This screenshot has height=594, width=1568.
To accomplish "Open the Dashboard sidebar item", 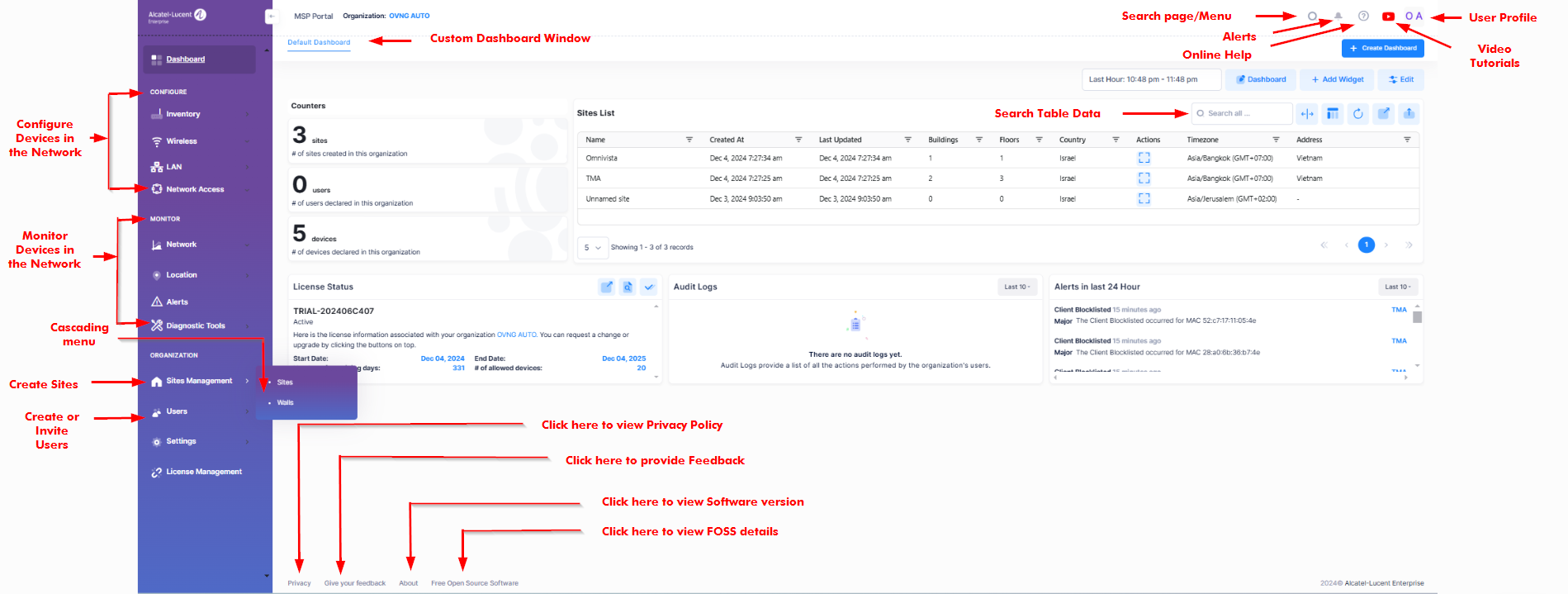I will pyautogui.click(x=199, y=59).
